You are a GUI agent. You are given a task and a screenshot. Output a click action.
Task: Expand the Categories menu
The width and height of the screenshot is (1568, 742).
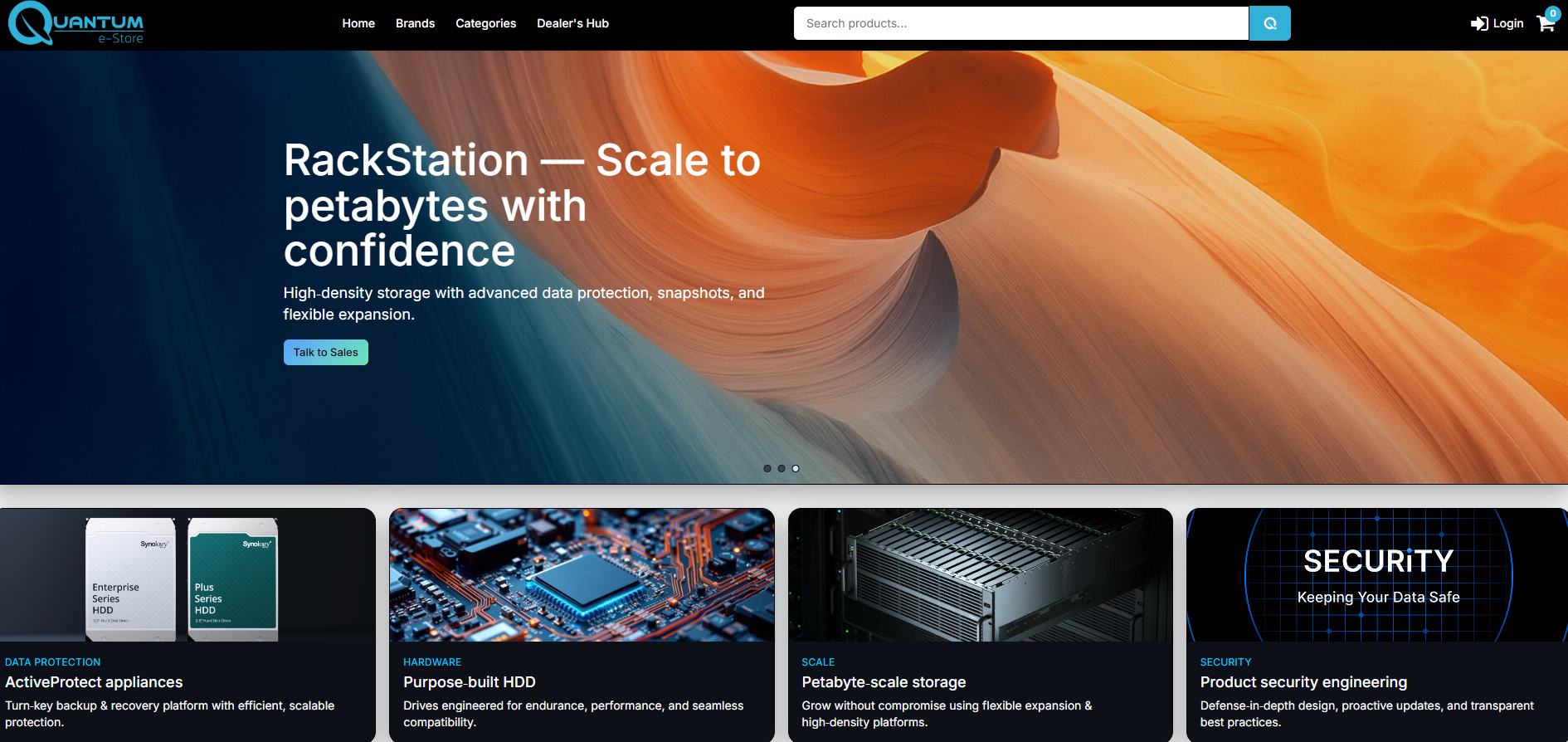pos(485,23)
